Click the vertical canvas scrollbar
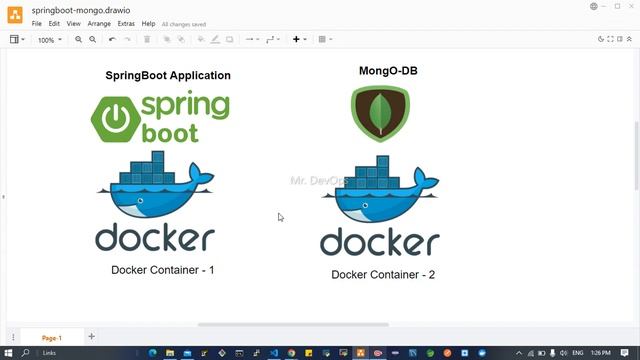The height and width of the screenshot is (360, 640). 636,156
